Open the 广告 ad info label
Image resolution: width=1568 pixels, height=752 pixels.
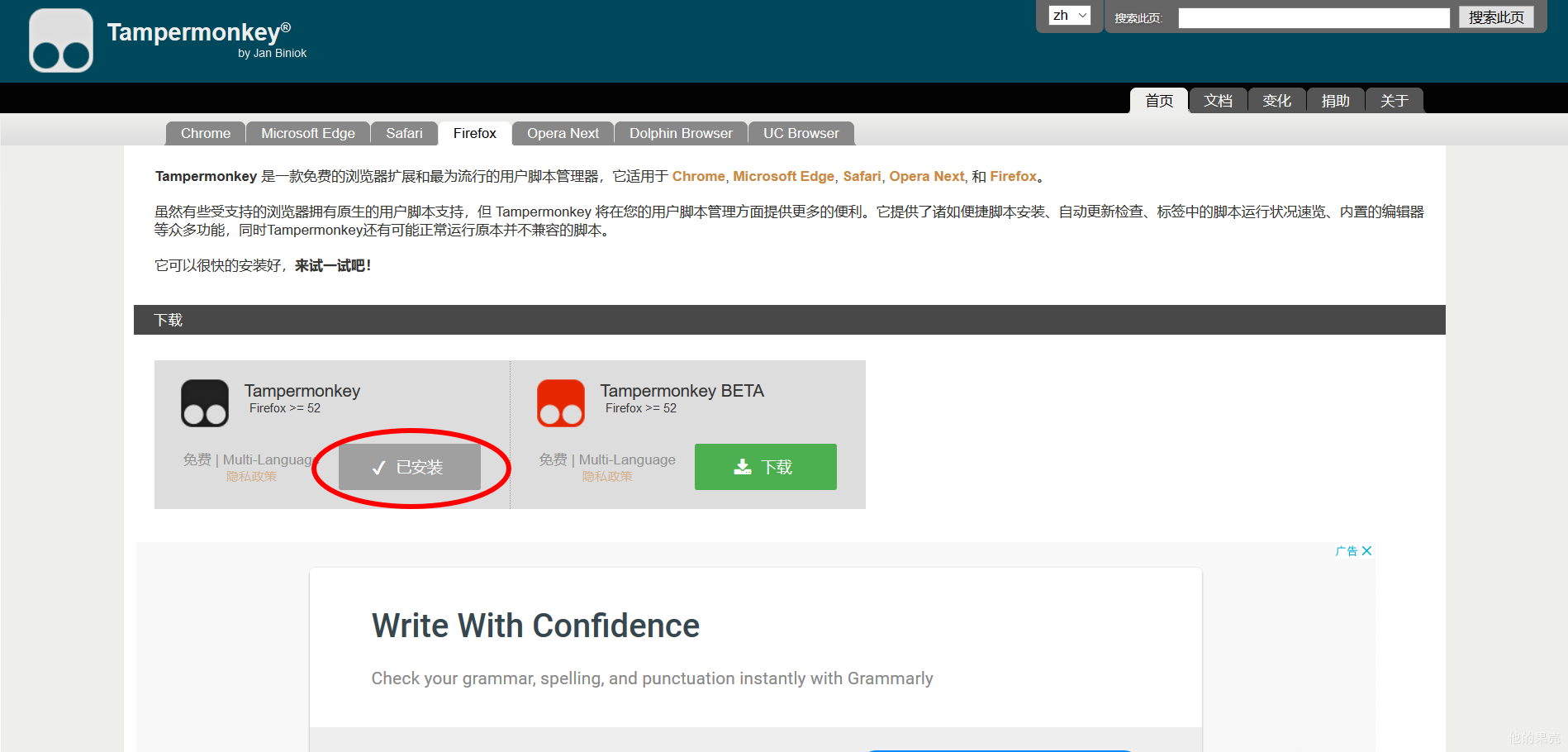[1347, 551]
